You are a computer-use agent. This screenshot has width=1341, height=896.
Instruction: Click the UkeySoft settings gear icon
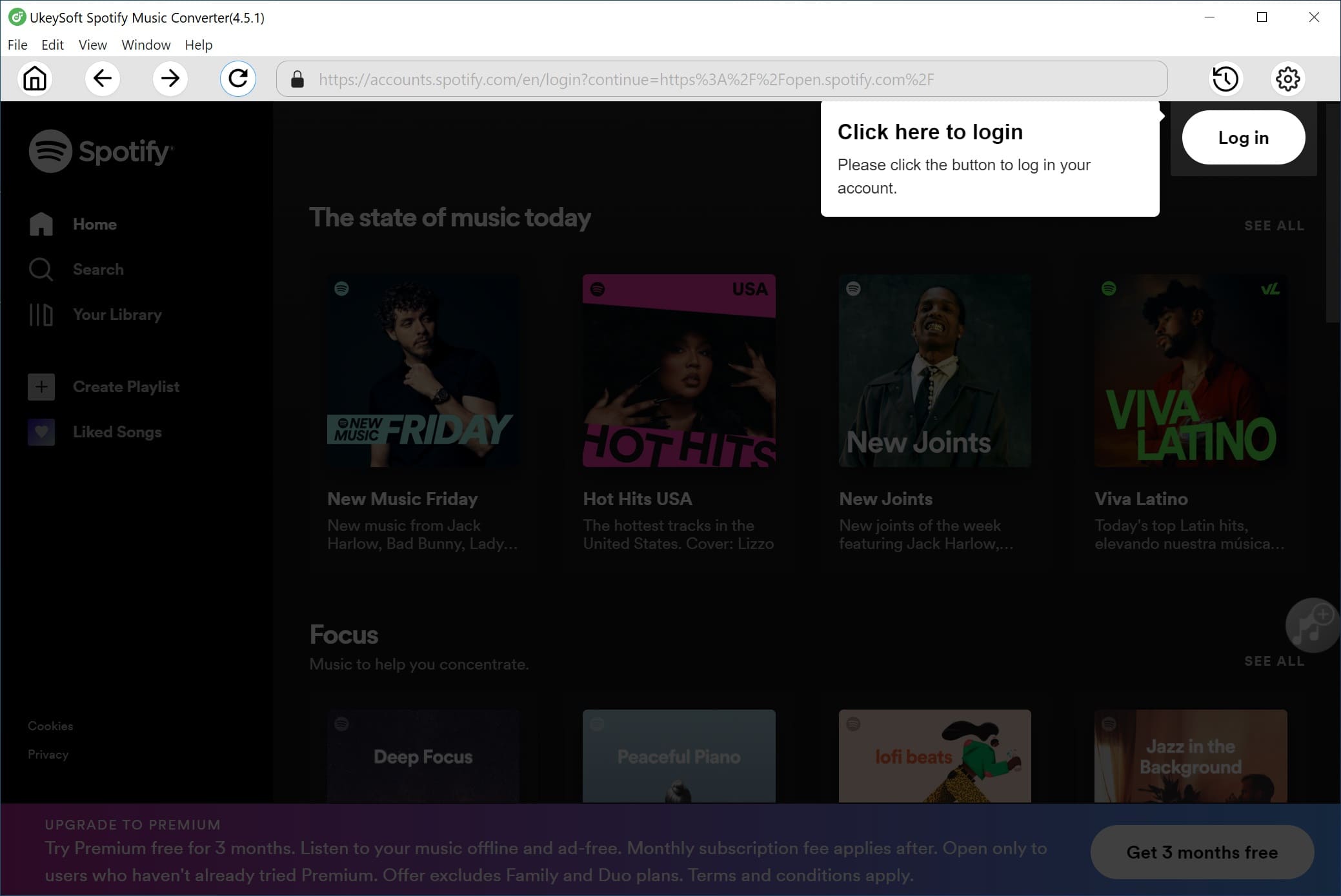pos(1287,79)
